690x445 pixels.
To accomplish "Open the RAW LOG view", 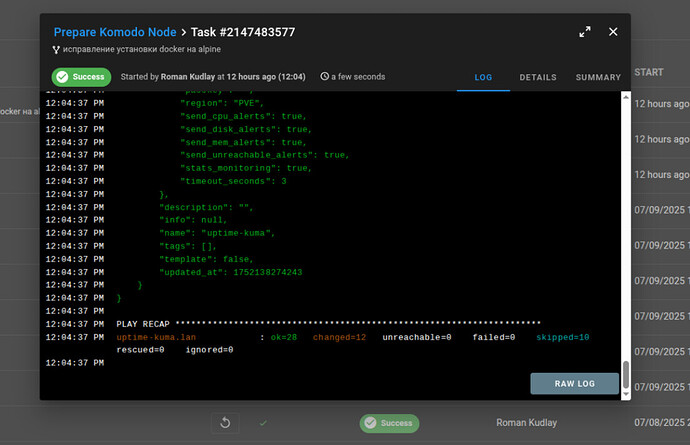I will point(574,384).
